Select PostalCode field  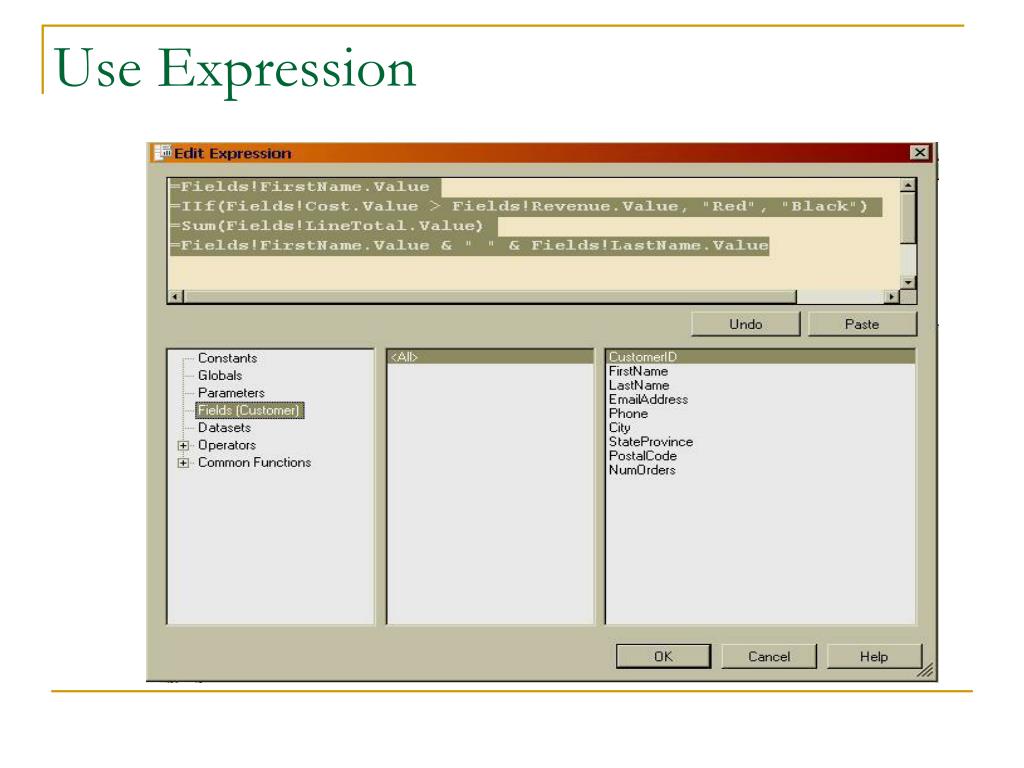643,456
